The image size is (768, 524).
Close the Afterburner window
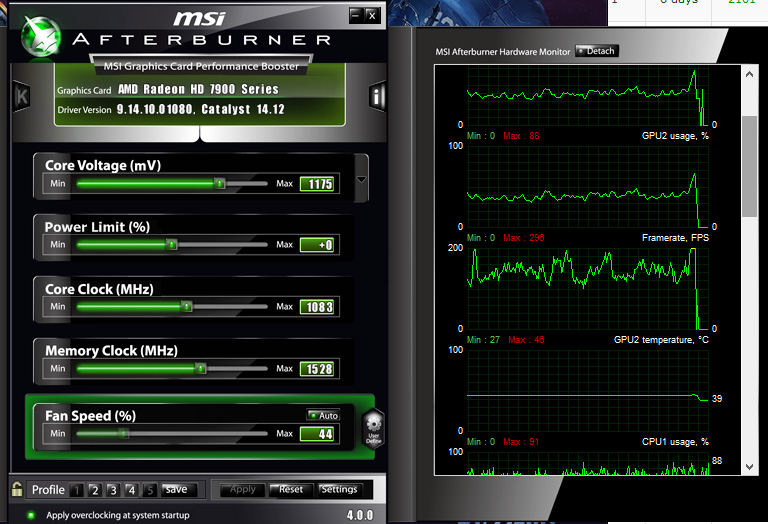(x=372, y=16)
